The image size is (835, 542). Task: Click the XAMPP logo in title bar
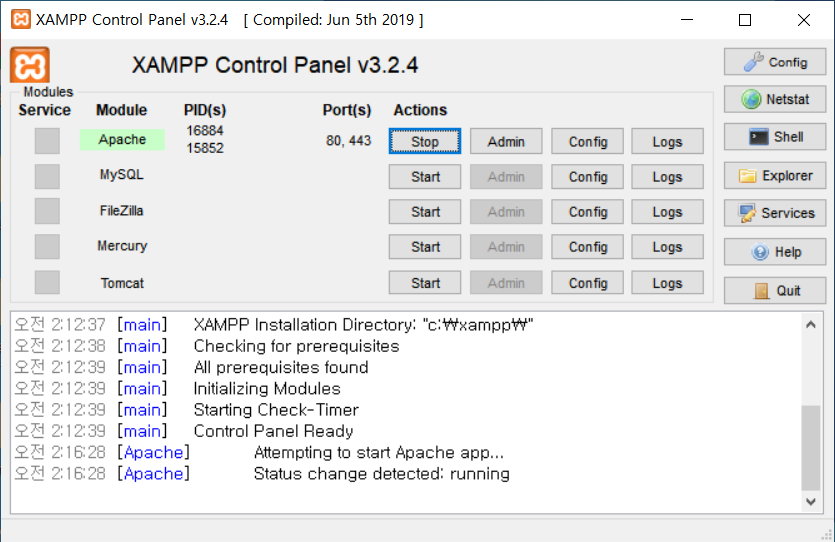click(21, 19)
